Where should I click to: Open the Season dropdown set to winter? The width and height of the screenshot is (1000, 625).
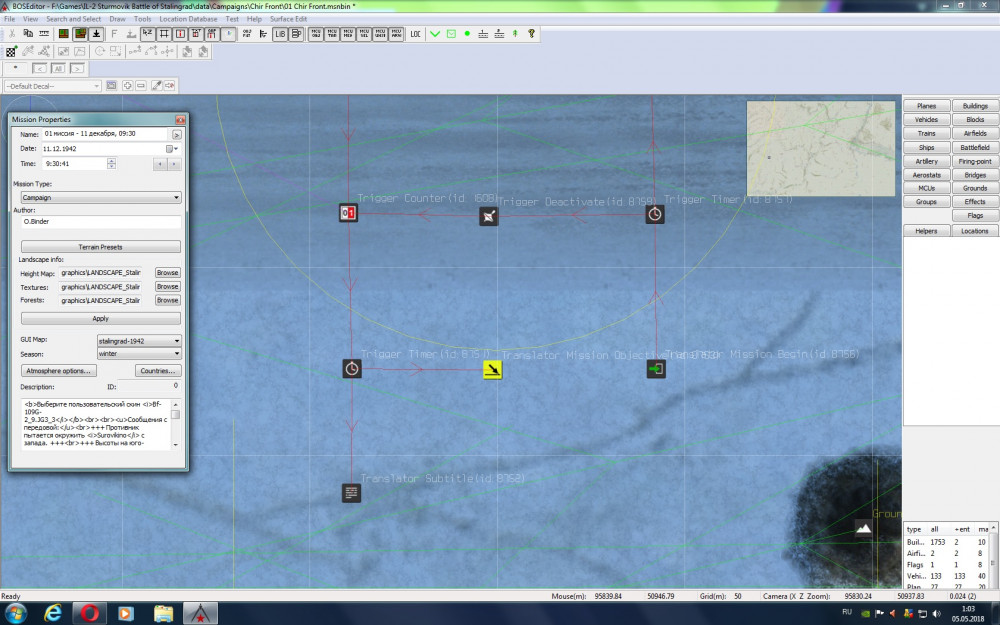(x=176, y=353)
